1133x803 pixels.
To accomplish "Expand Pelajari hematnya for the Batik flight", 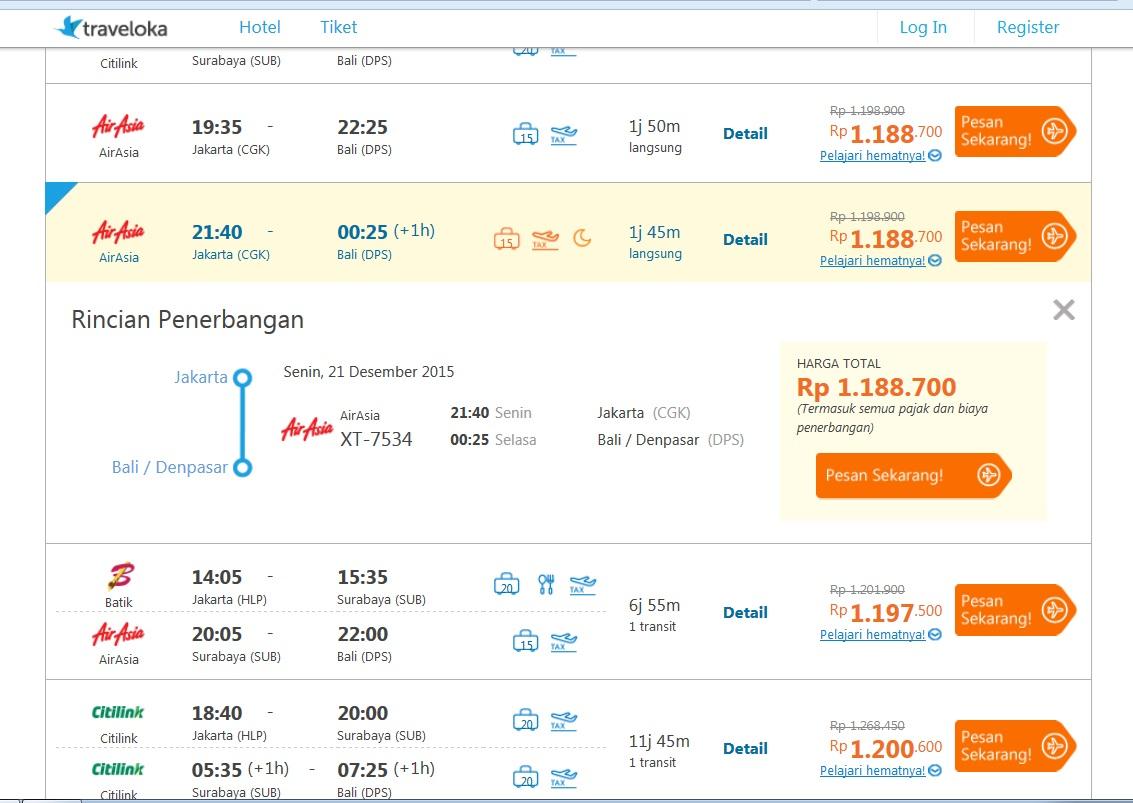I will (880, 635).
